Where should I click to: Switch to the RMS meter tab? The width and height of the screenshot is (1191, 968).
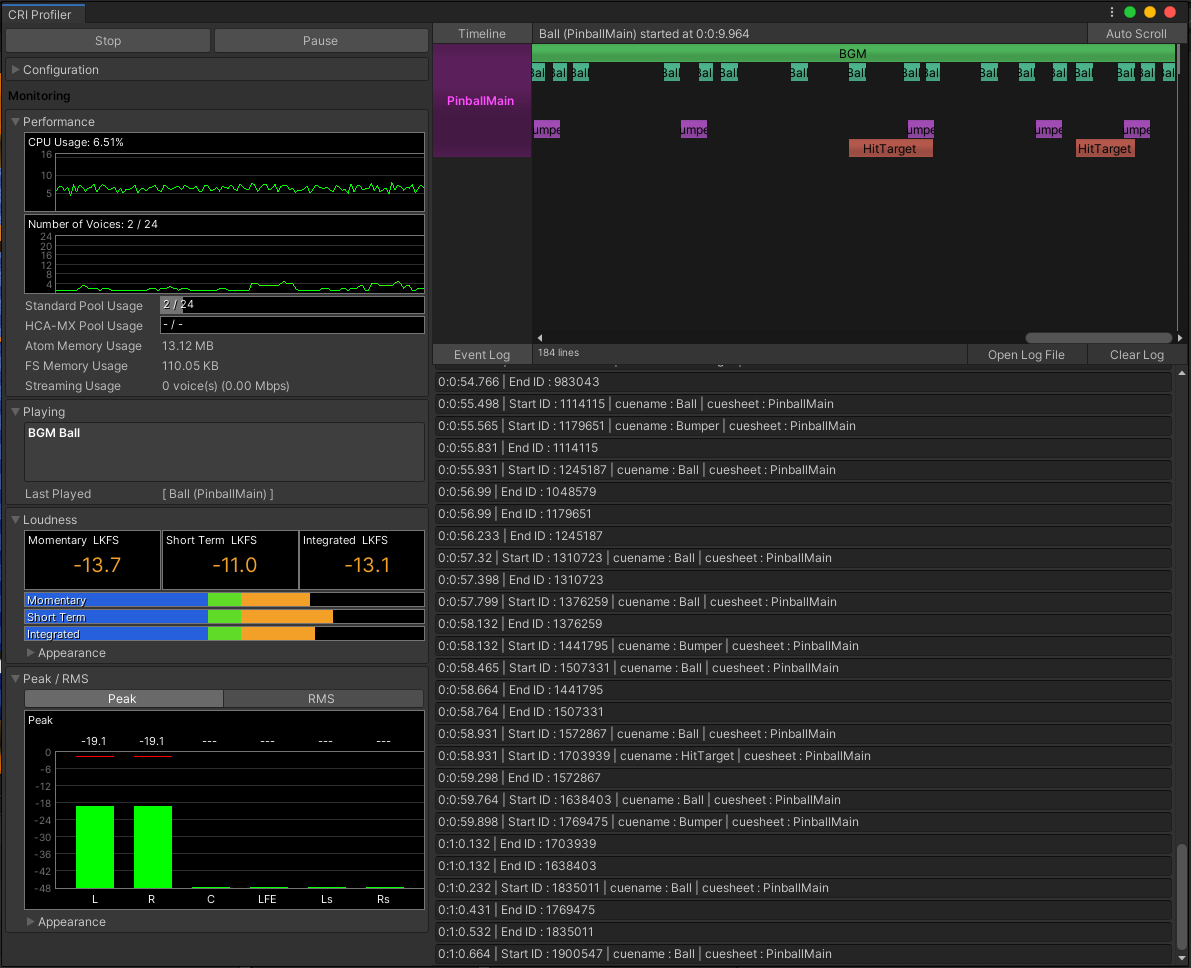[x=322, y=697]
